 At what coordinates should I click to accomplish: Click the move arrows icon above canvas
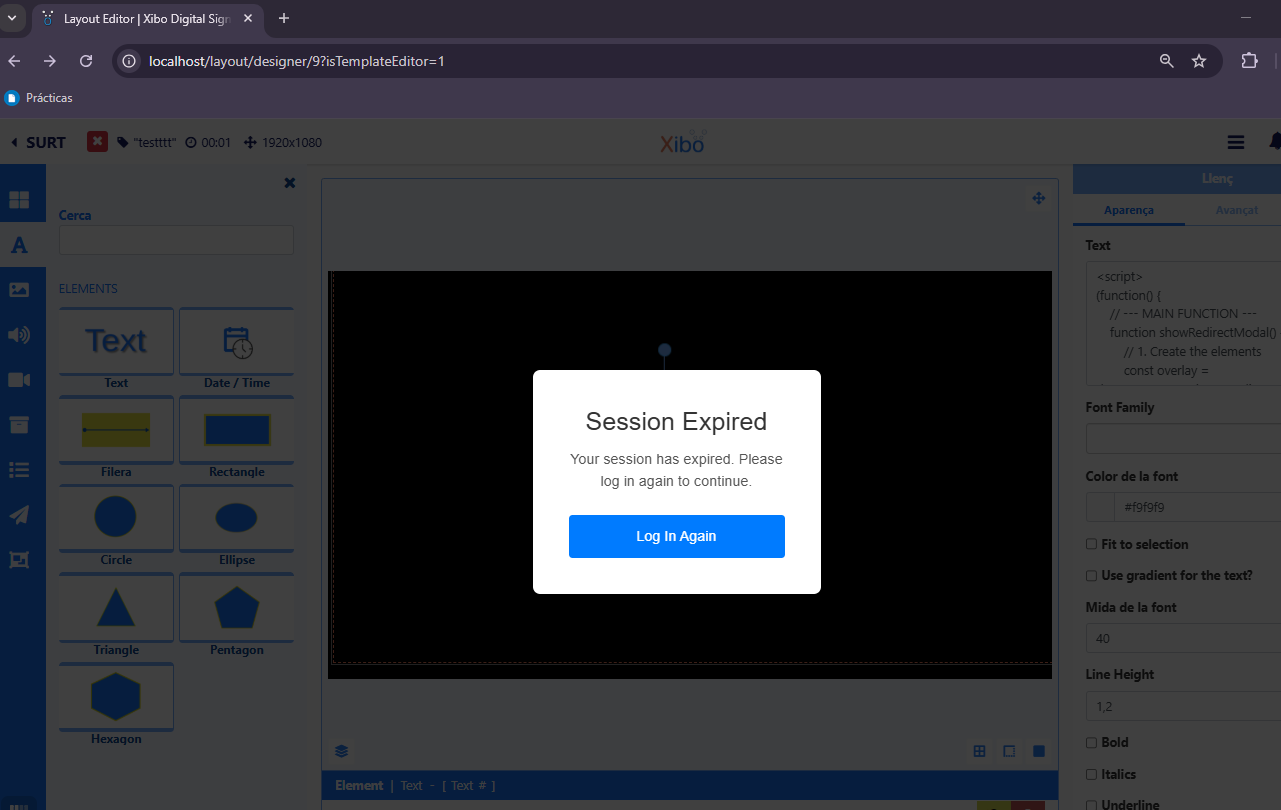click(x=1039, y=198)
